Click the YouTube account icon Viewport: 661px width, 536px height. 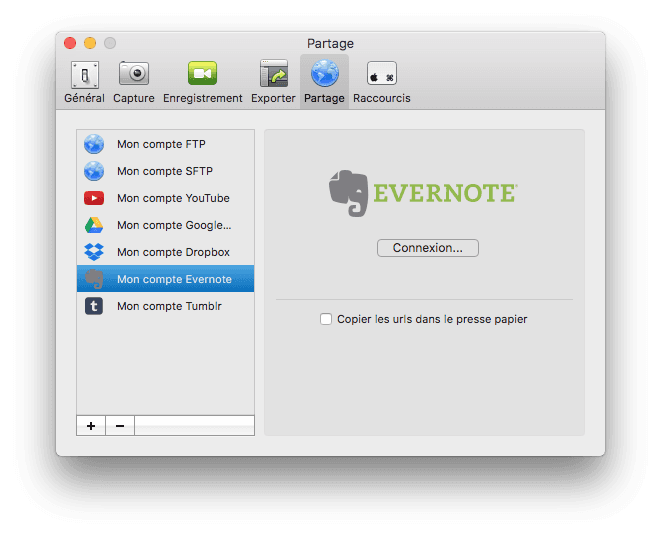[94, 198]
